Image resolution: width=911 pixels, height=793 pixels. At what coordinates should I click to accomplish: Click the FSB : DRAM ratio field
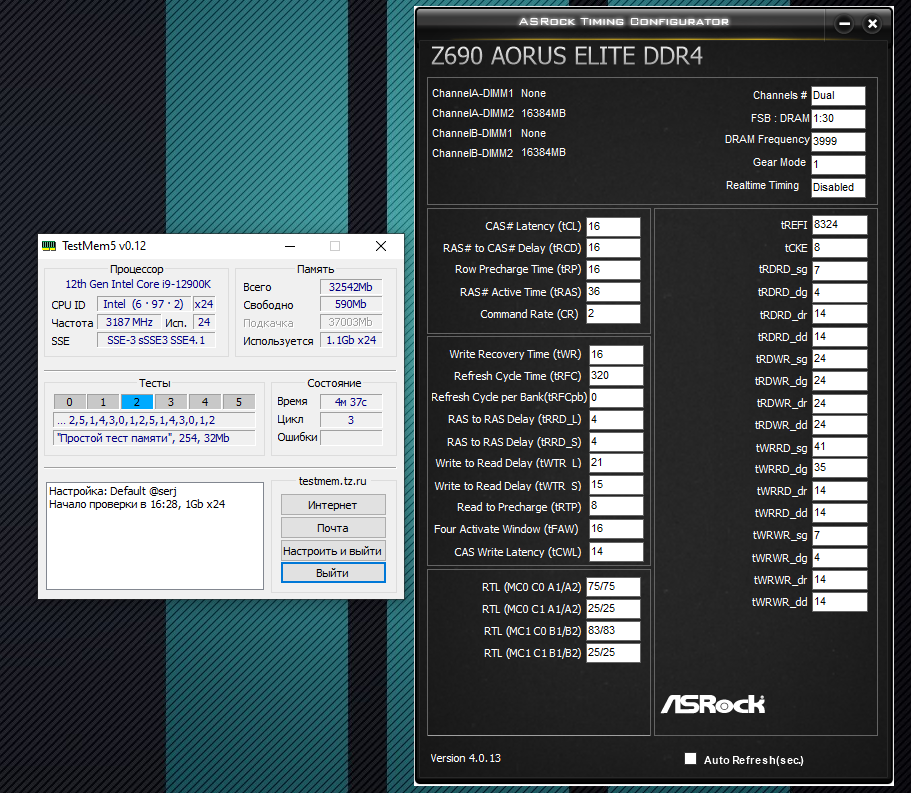[838, 119]
